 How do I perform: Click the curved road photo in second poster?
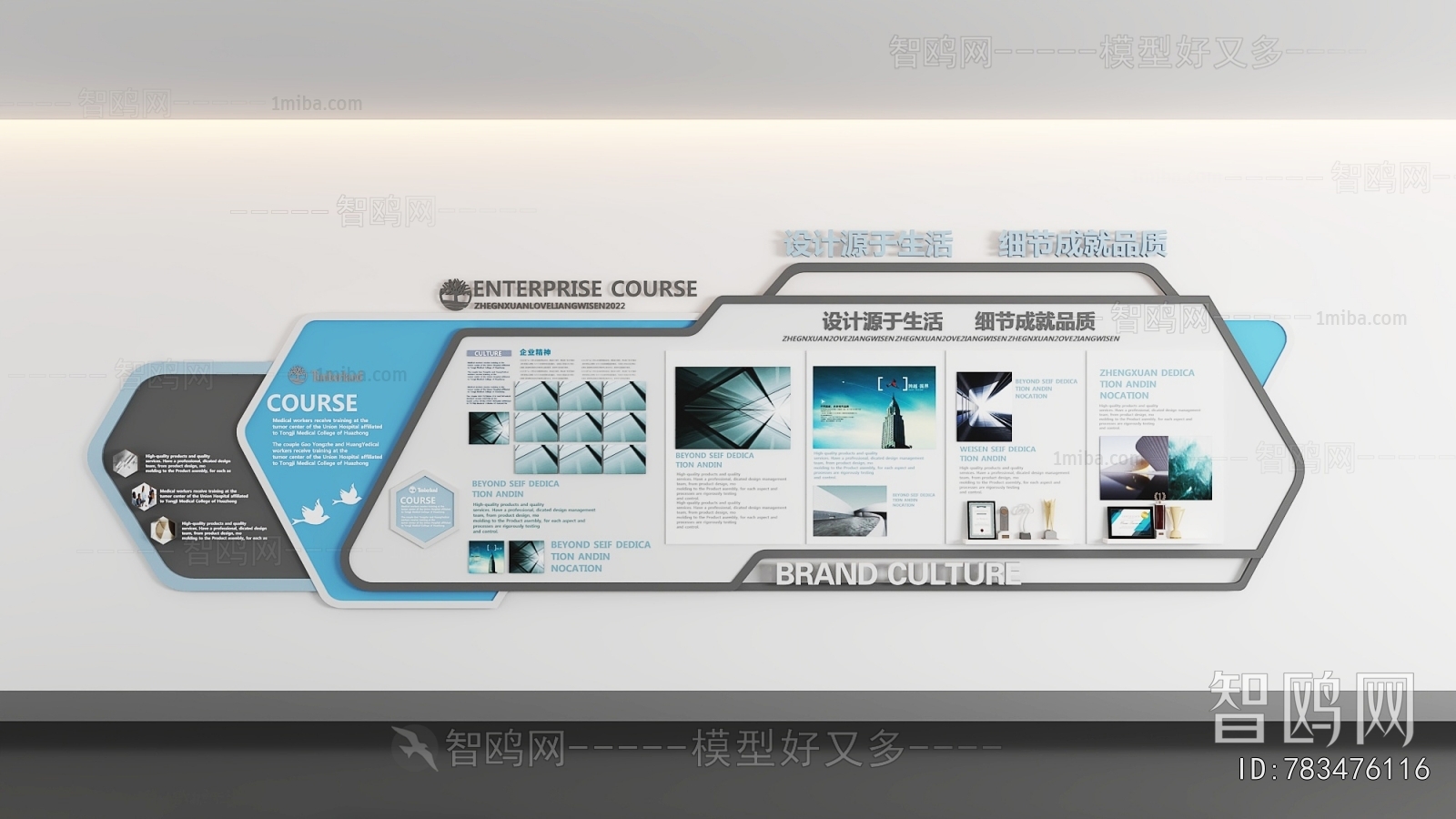tap(849, 511)
